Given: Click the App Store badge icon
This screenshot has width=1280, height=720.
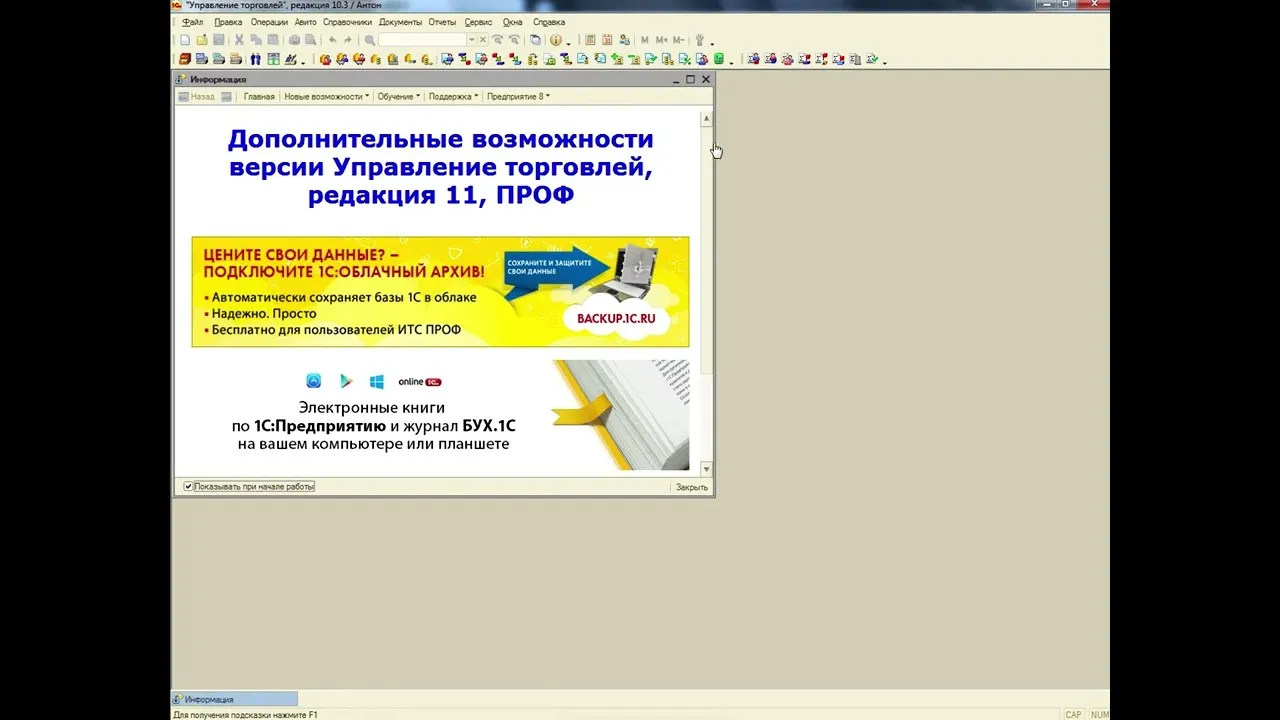Looking at the screenshot, I should coord(314,381).
